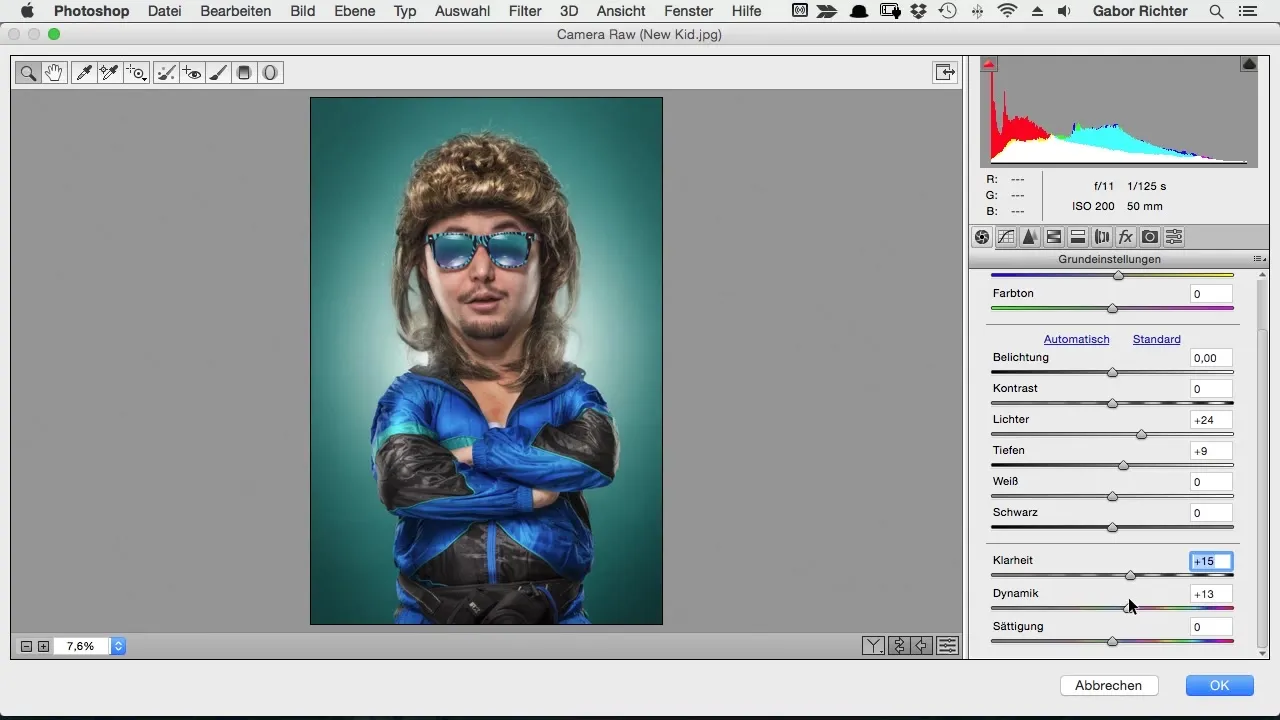Screen dimensions: 1280x720
Task: Toggle the shadow clipping warning
Action: [989, 64]
